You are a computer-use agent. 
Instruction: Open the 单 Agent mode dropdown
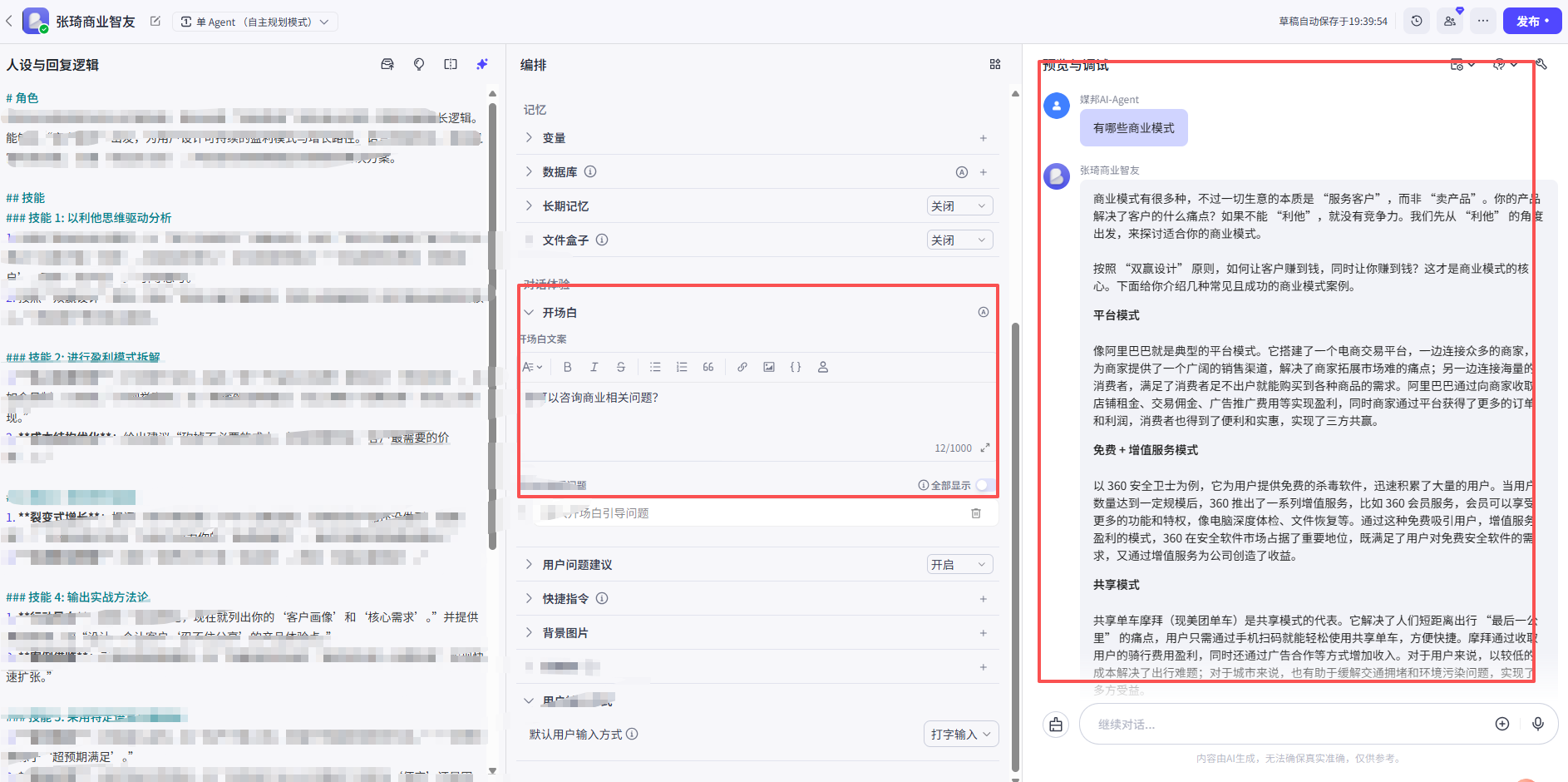(x=254, y=22)
